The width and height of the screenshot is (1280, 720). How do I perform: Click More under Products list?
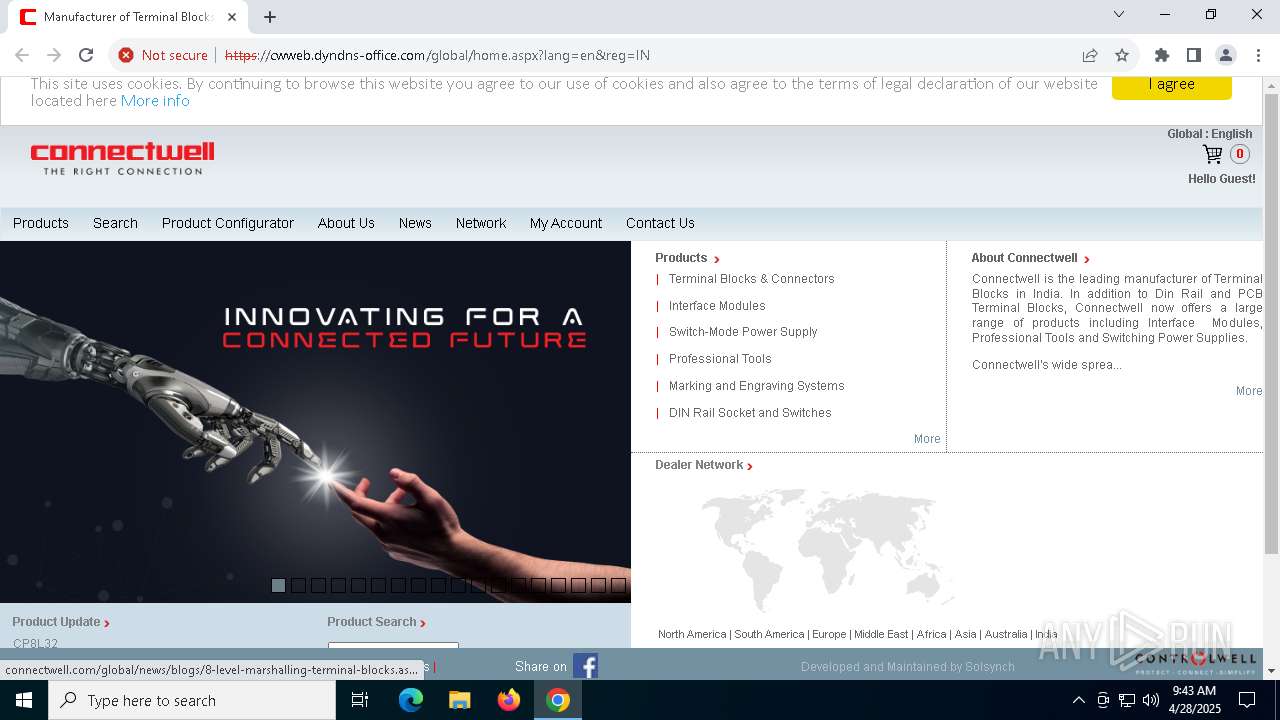pyautogui.click(x=927, y=439)
